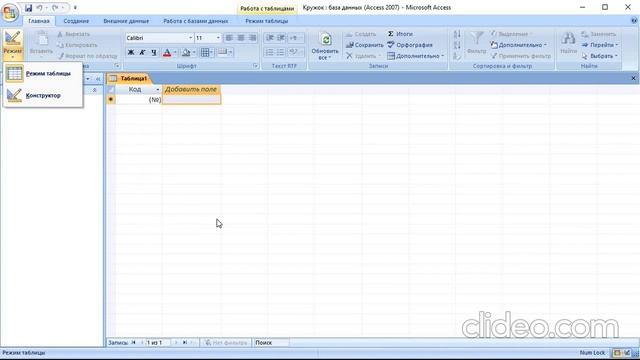The width and height of the screenshot is (640, 360).
Task: Open the Calibri font name dropdown
Action: coord(190,38)
